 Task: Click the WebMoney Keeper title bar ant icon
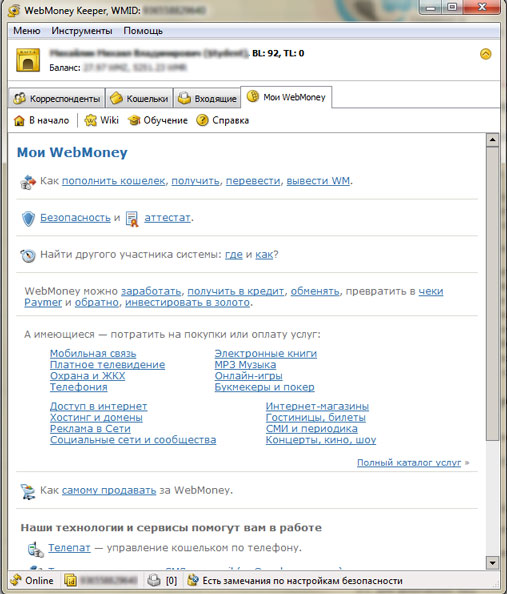tap(14, 10)
